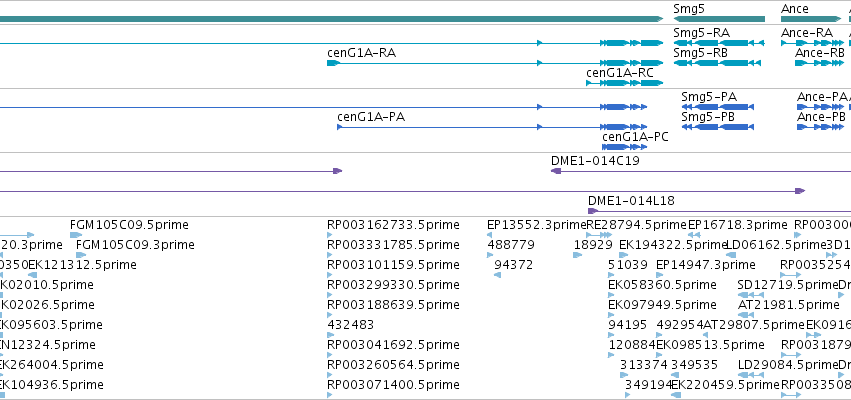Viewport: 851px width, 400px height.
Task: Select the Smg5 gene bar
Action: click(719, 19)
